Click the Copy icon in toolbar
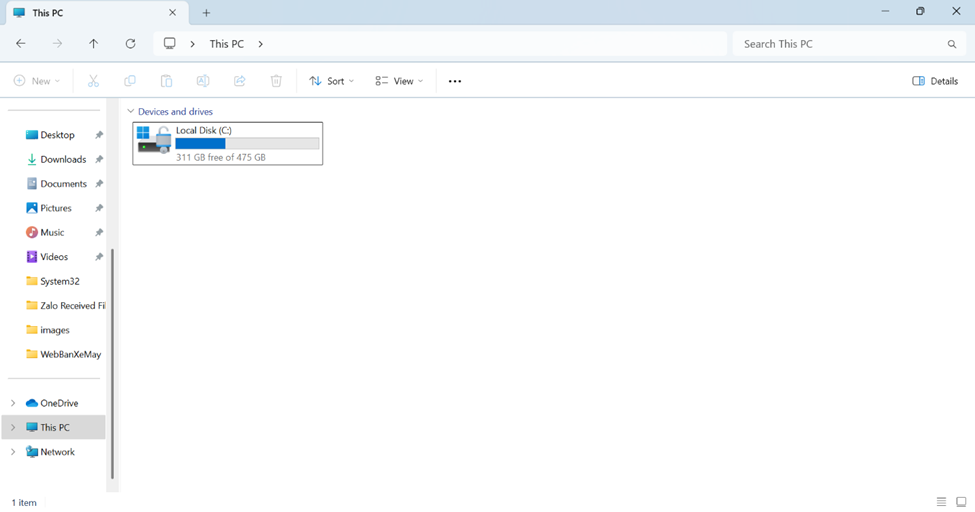 (130, 81)
